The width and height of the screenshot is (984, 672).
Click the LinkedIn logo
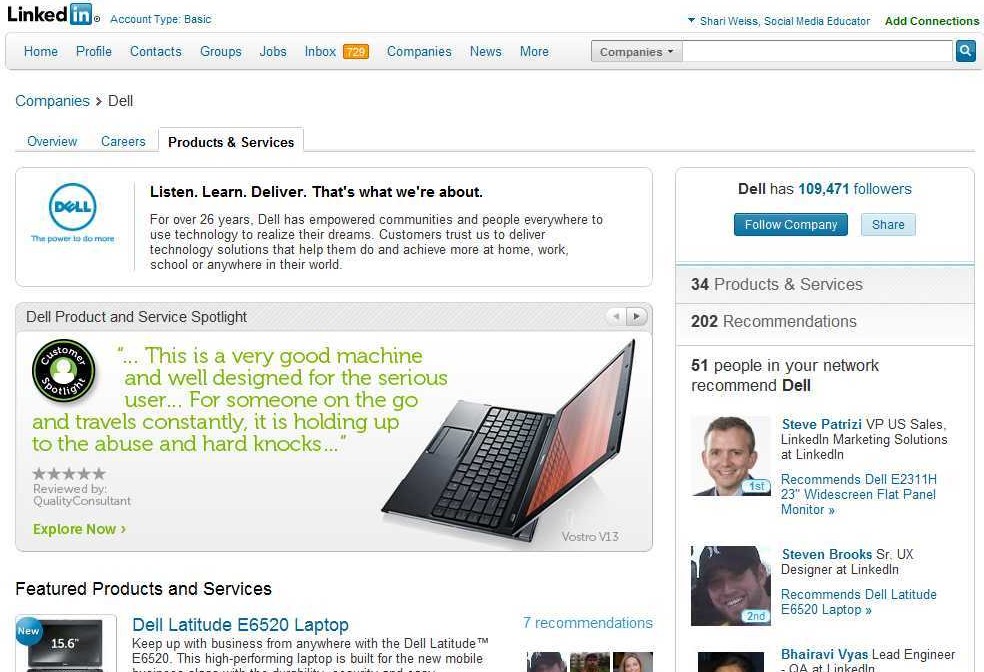click(x=50, y=14)
